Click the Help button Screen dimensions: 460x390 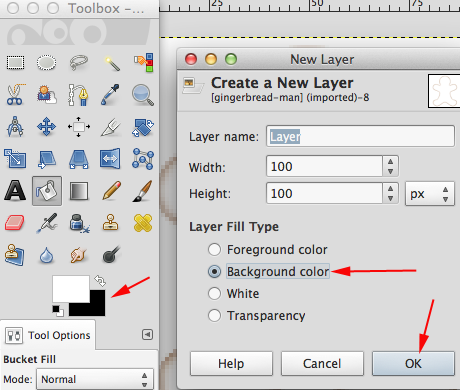point(231,364)
